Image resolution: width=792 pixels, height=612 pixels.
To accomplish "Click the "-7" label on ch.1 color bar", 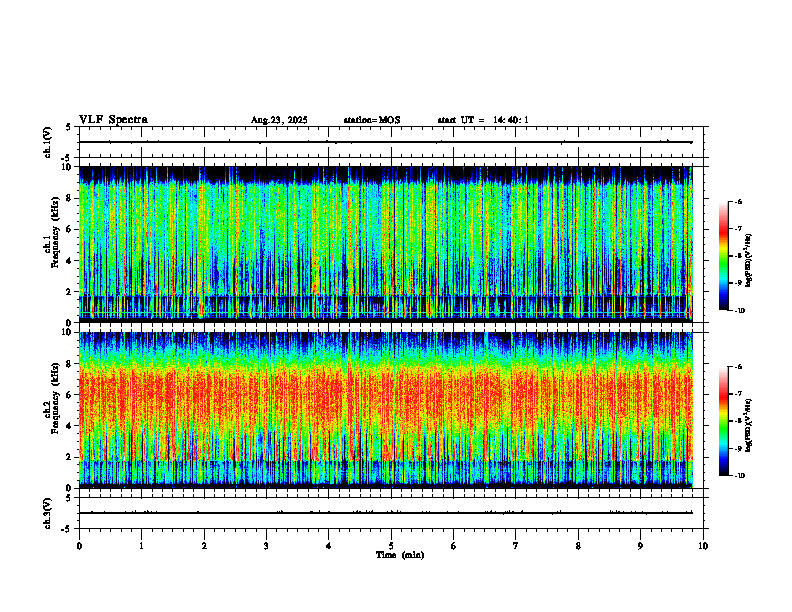I will (x=738, y=229).
